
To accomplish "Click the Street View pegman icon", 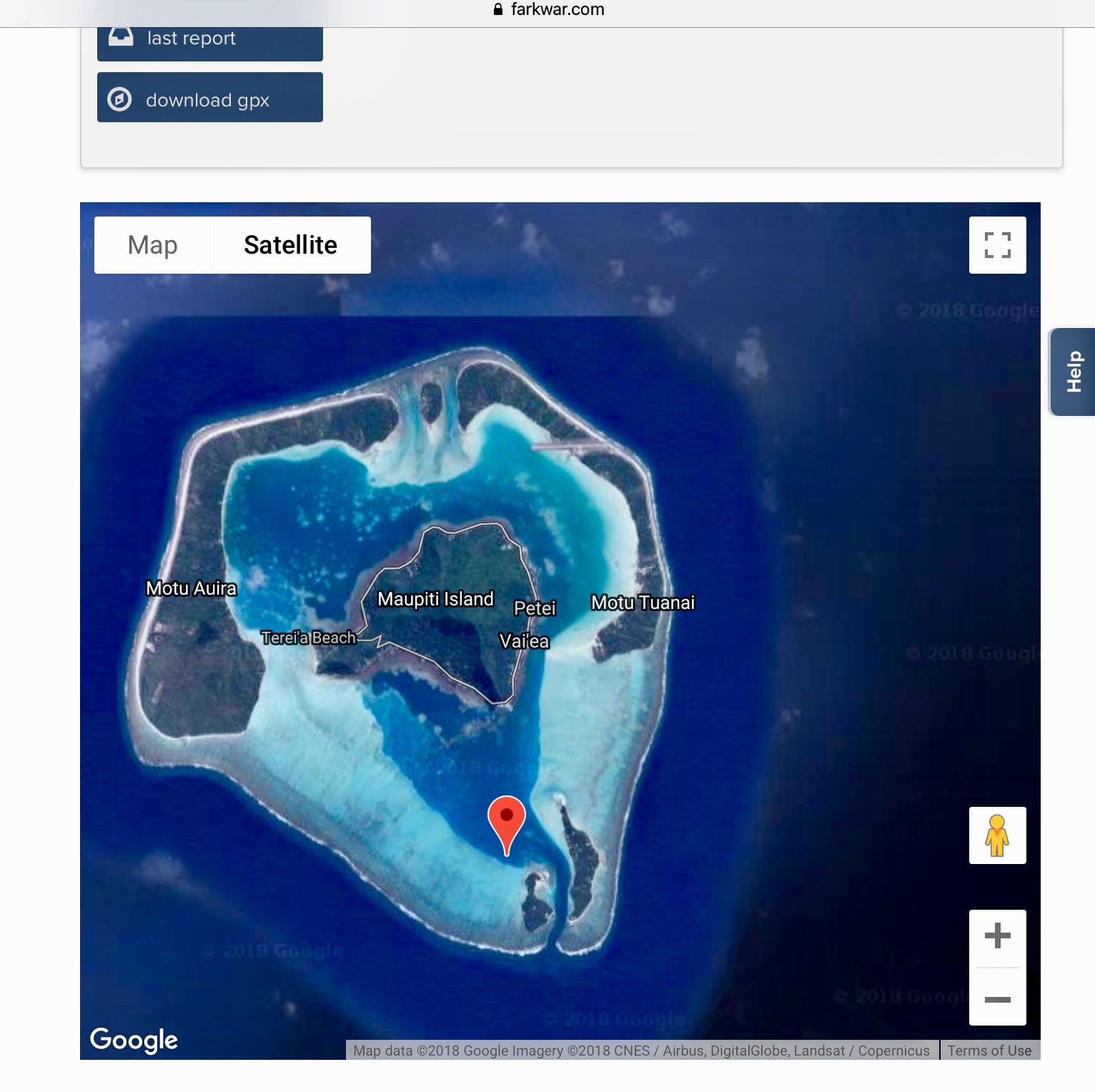I will pyautogui.click(x=997, y=835).
